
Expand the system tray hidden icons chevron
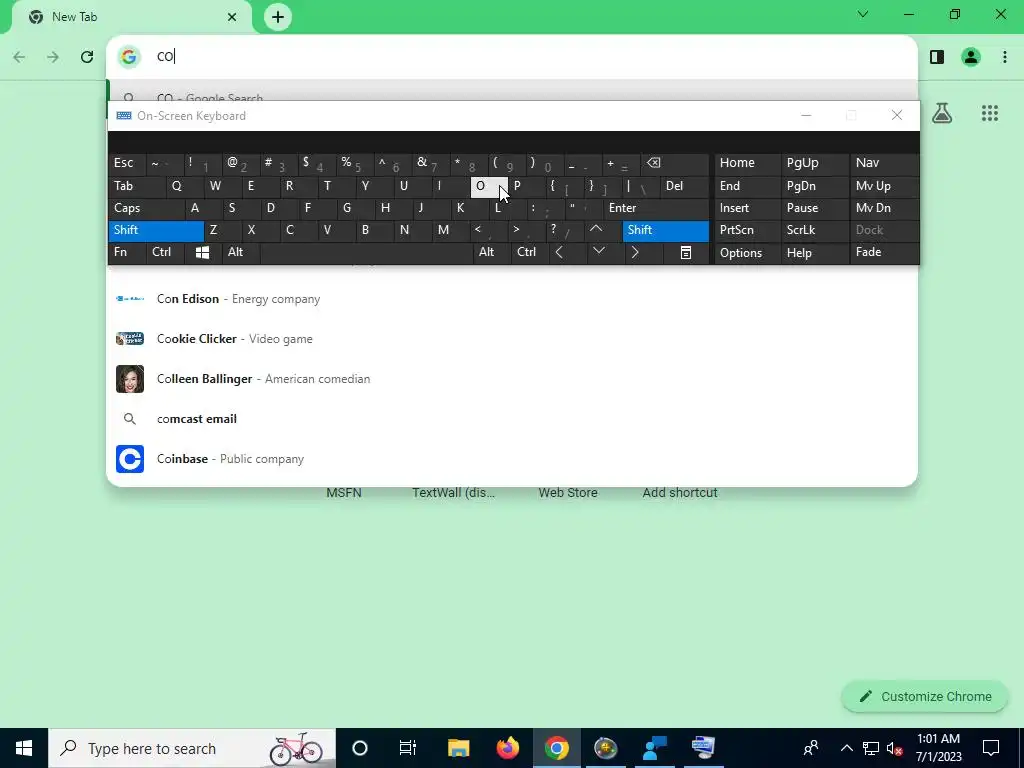[x=846, y=748]
